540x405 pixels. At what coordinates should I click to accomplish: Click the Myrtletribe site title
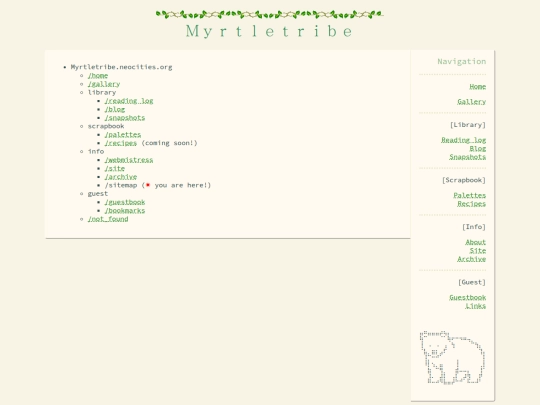click(x=269, y=31)
